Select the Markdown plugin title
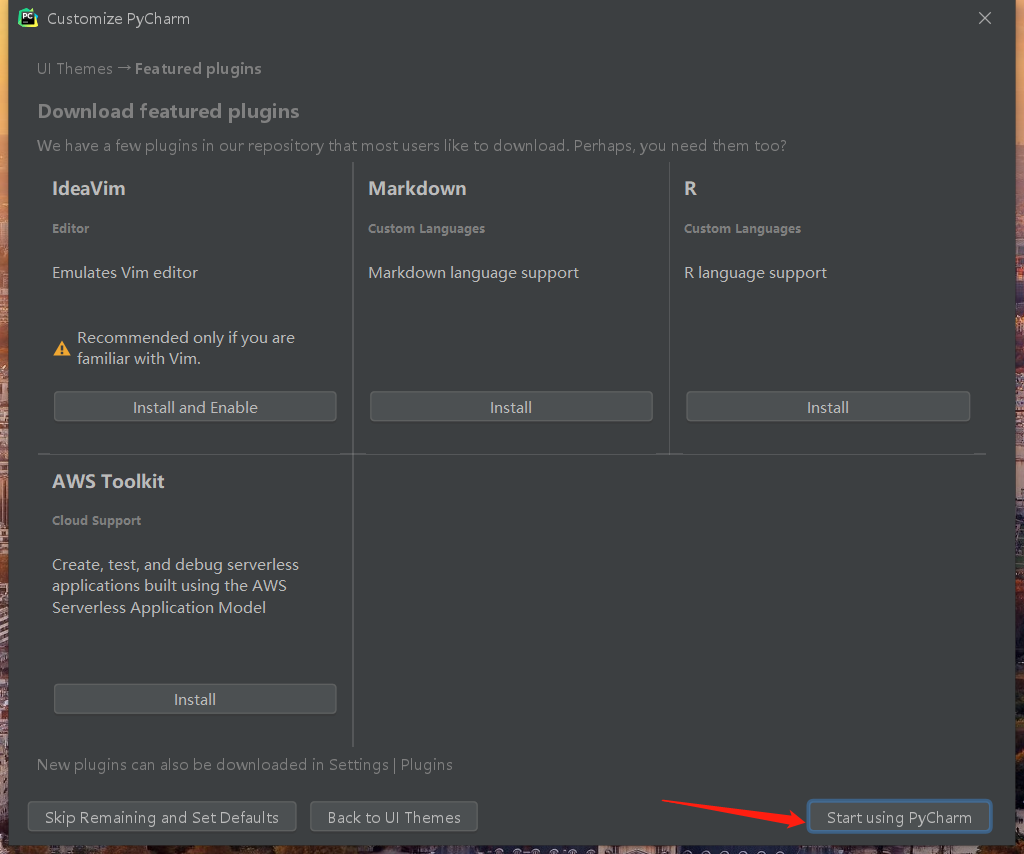Viewport: 1024px width, 854px height. pyautogui.click(x=417, y=189)
